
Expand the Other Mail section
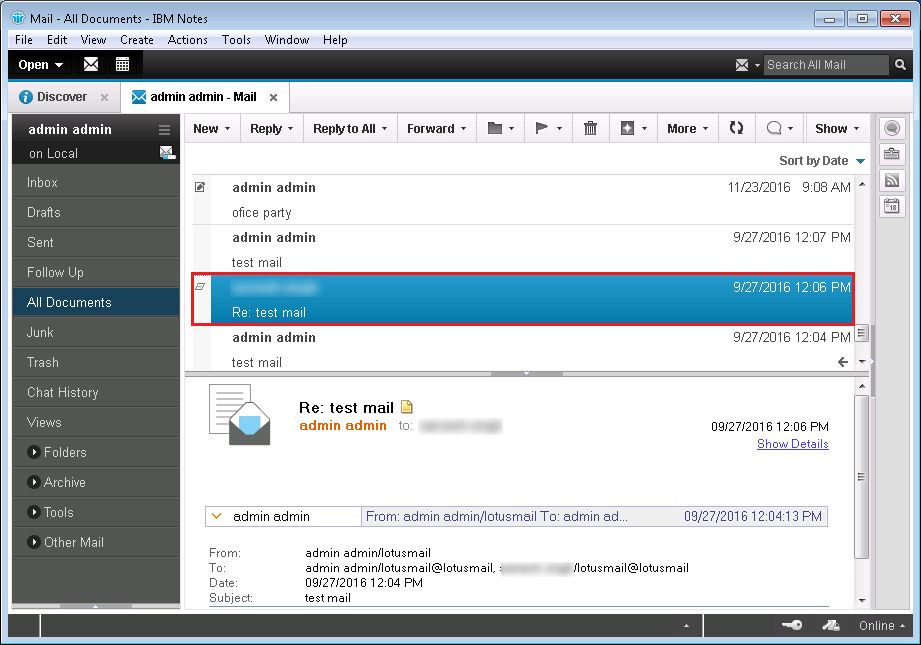coord(33,542)
